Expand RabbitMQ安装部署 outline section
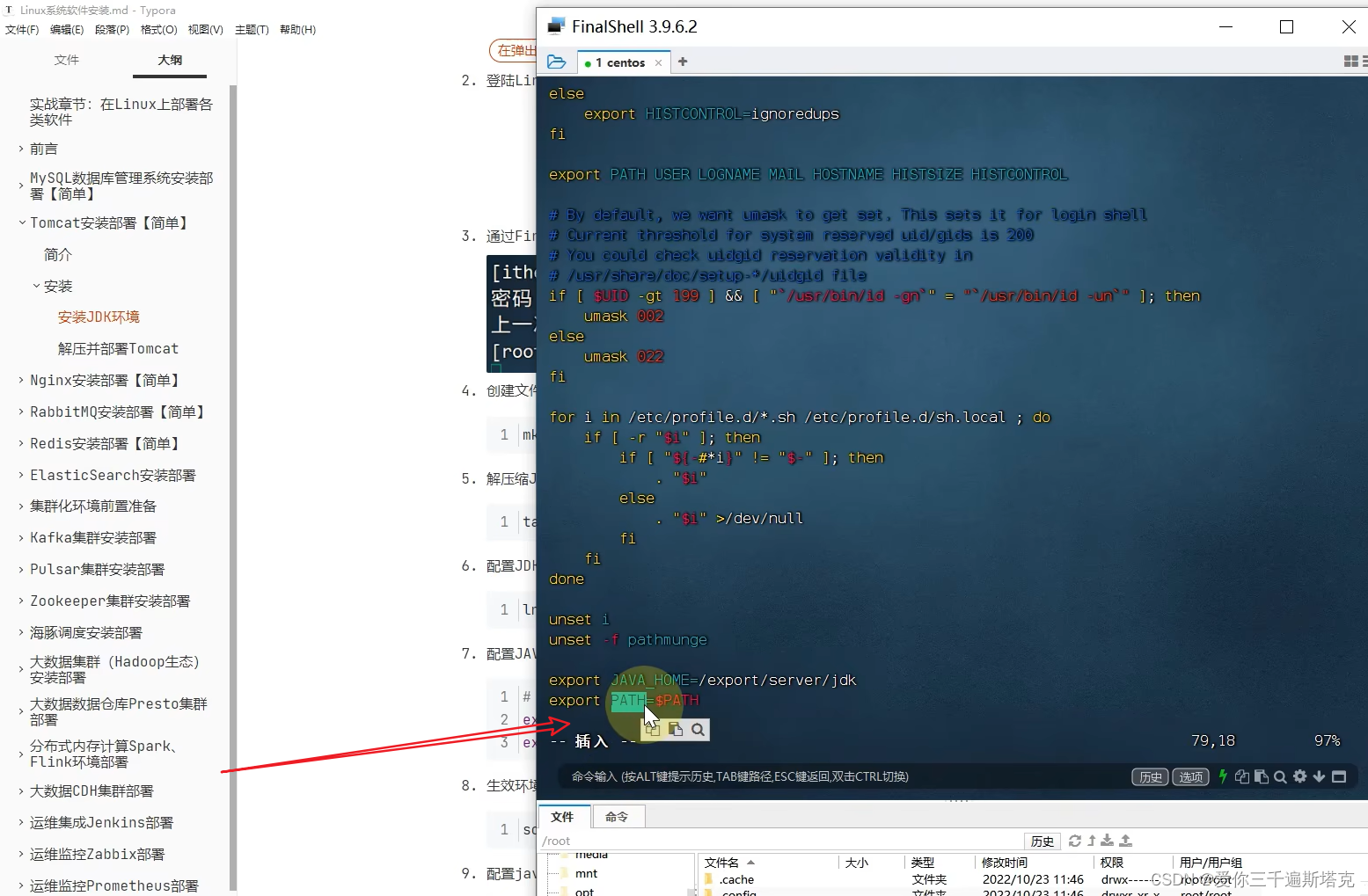The width and height of the screenshot is (1368, 896). coord(21,412)
